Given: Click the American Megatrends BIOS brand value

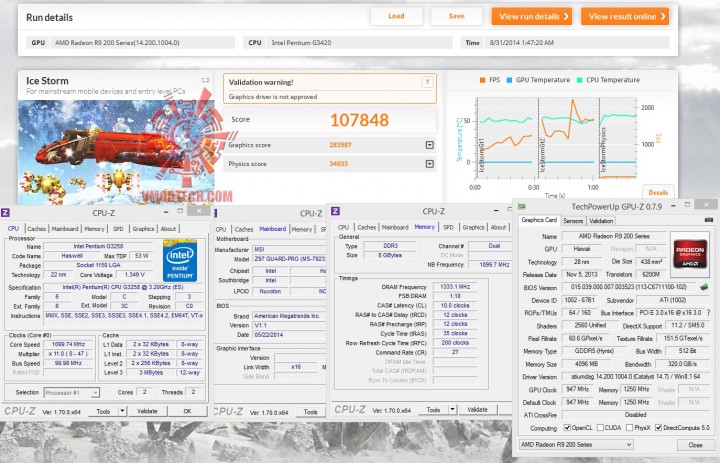Looking at the screenshot, I should [289, 316].
